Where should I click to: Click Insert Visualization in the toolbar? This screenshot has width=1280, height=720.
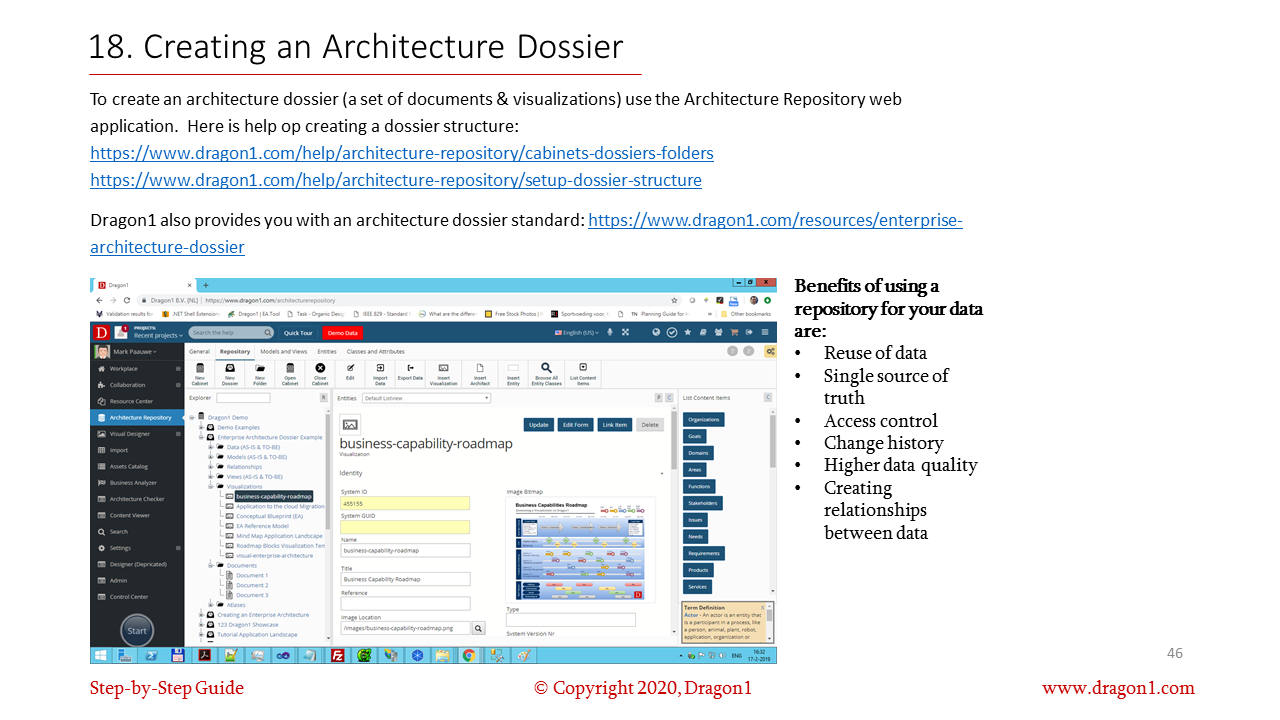pos(443,372)
